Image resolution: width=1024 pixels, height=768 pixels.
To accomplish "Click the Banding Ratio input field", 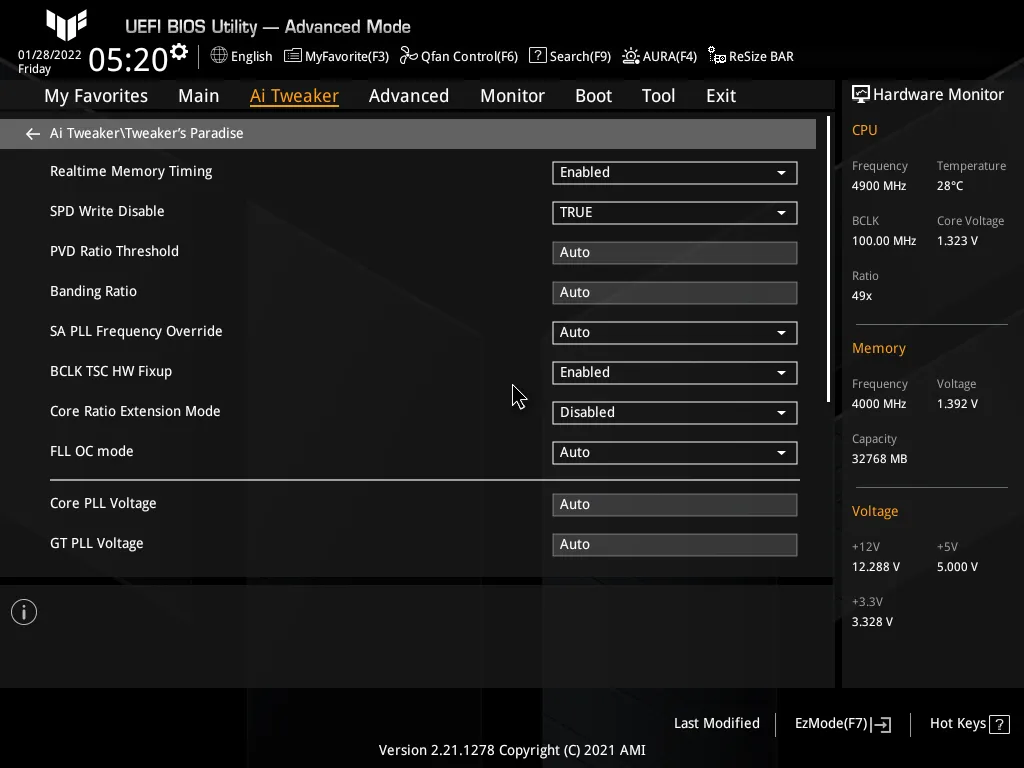I will [x=675, y=293].
